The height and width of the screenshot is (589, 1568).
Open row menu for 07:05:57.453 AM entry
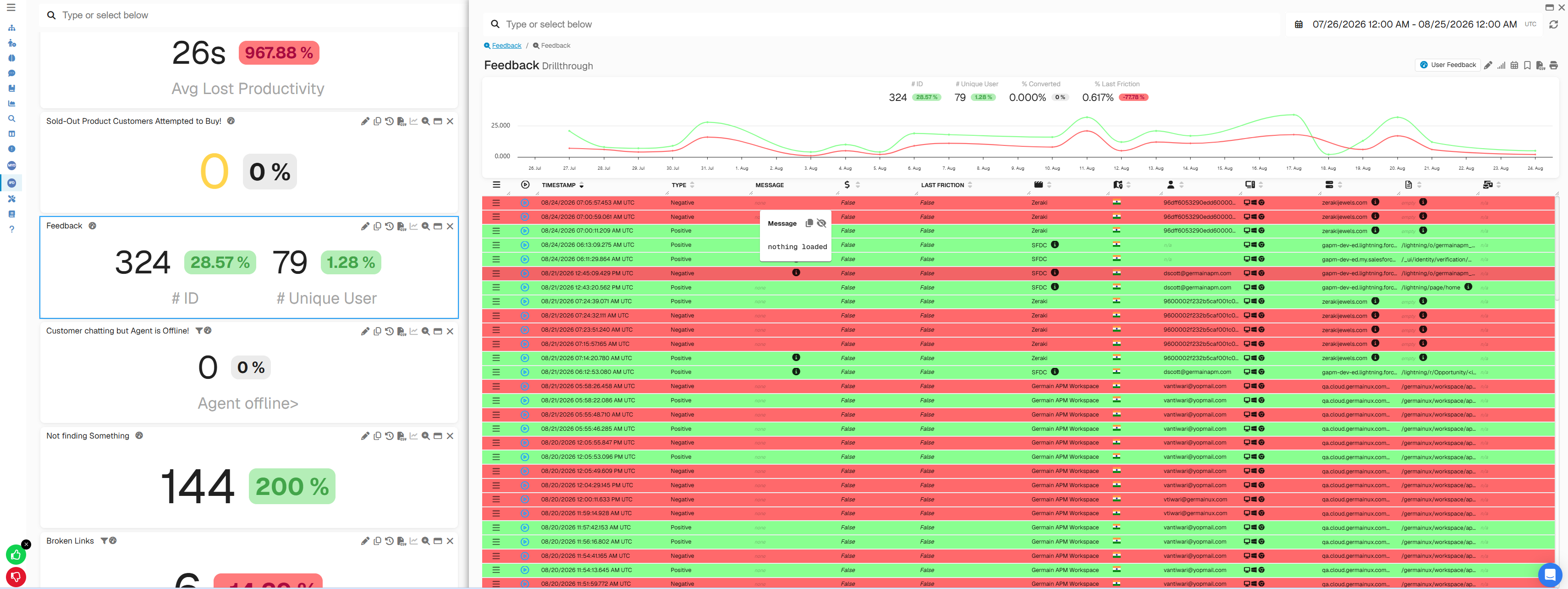496,203
